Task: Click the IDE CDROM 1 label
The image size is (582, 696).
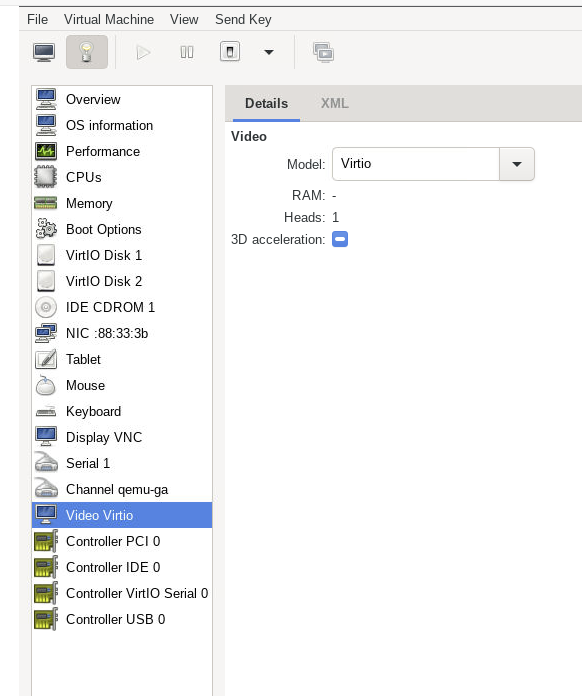Action: pyautogui.click(x=111, y=307)
